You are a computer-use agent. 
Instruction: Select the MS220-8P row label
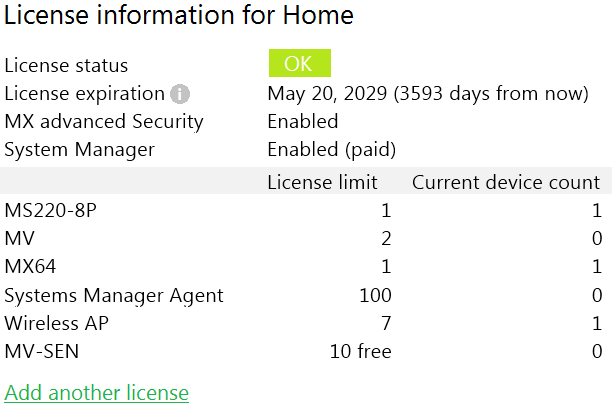click(x=51, y=211)
